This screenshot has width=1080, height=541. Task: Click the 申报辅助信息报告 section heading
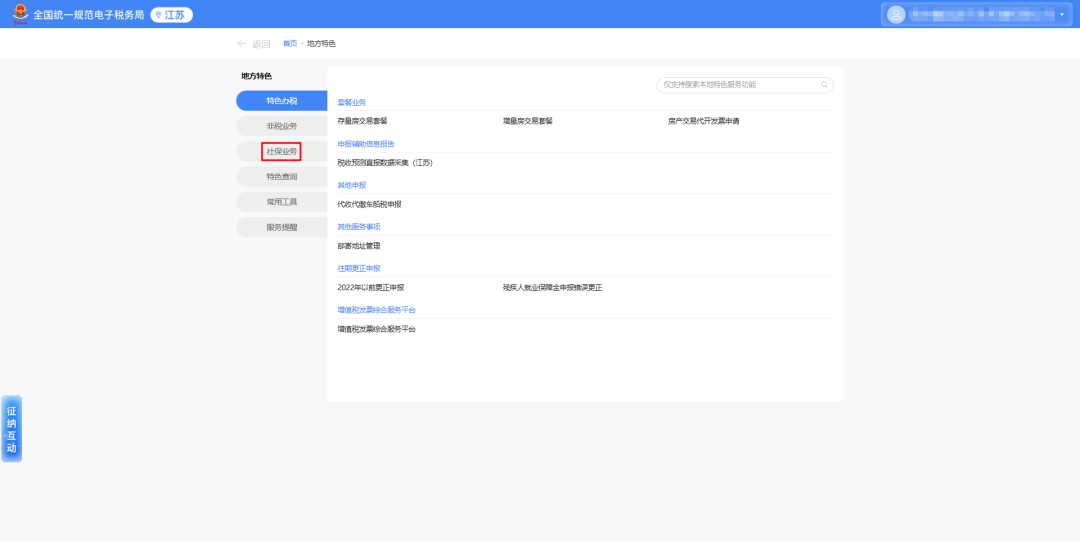pos(366,143)
